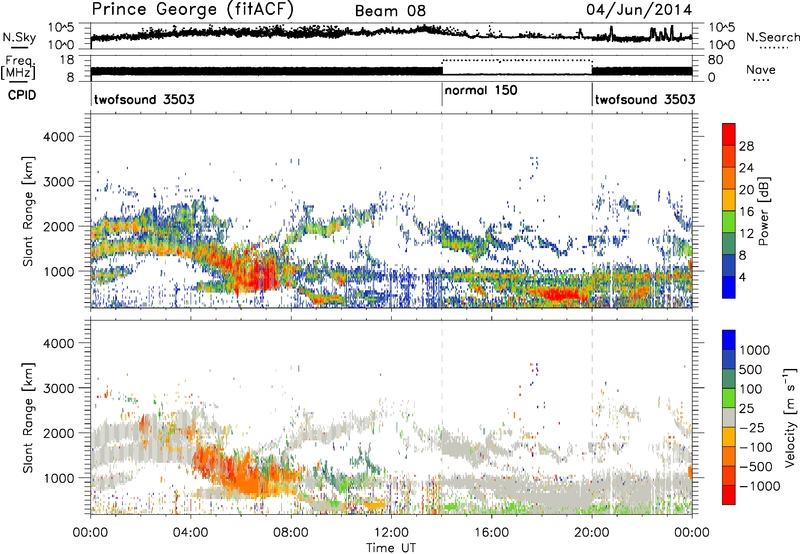Click power color bar value '24'
The width and height of the screenshot is (800, 554).
746,168
